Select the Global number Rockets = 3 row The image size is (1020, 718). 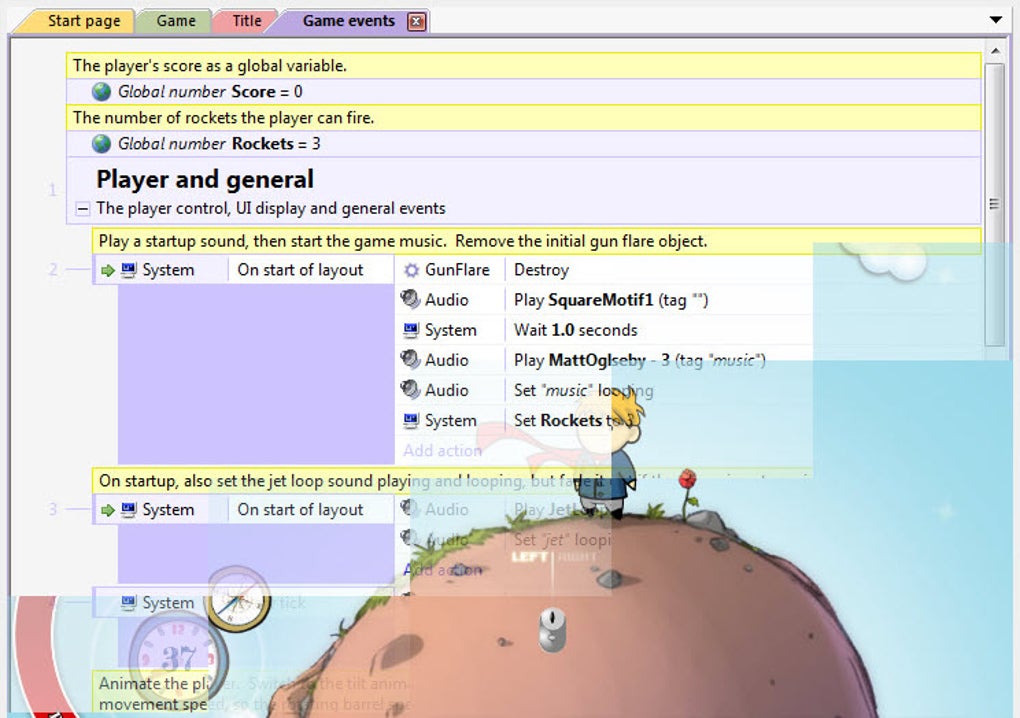click(524, 144)
